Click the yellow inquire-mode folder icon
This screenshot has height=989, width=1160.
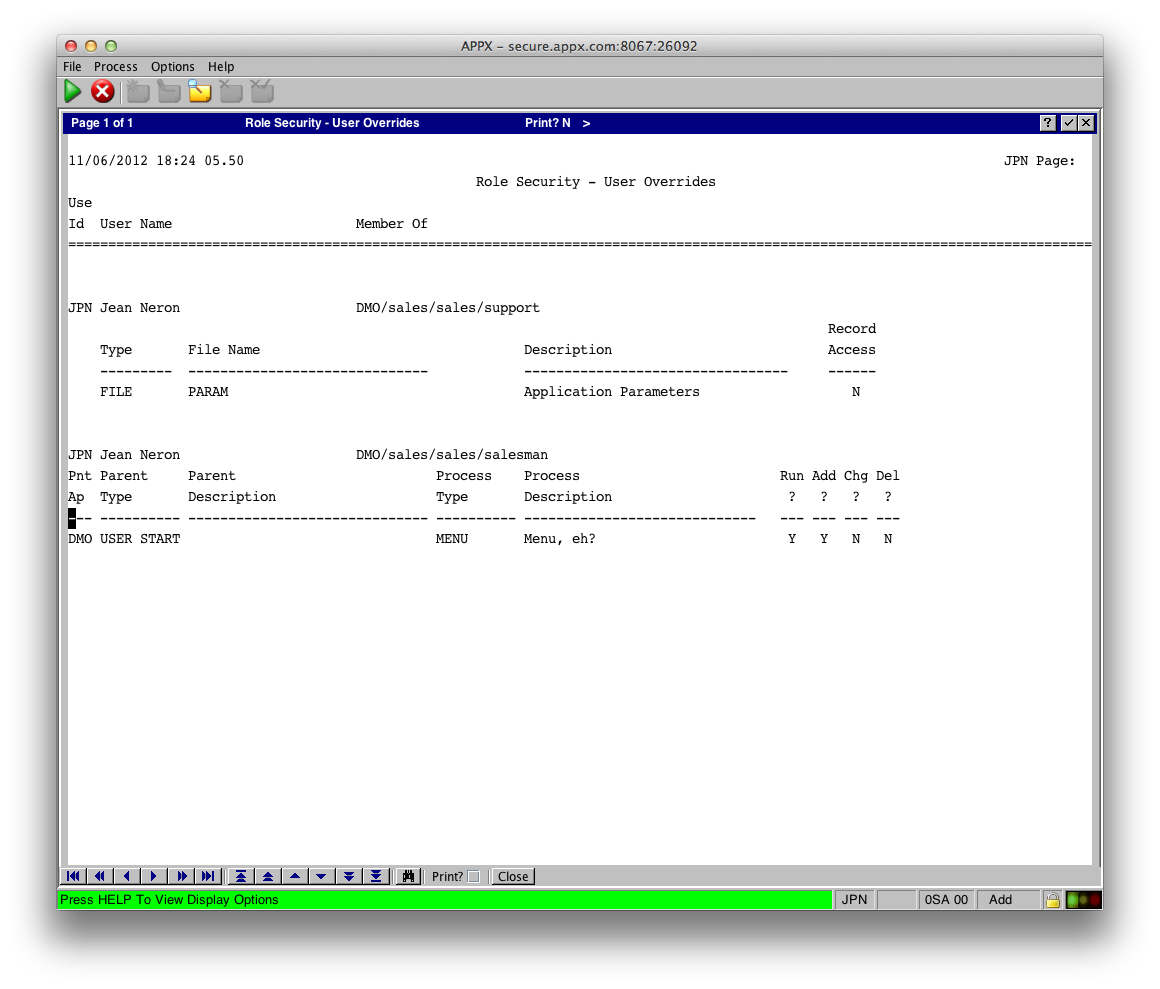pyautogui.click(x=200, y=92)
